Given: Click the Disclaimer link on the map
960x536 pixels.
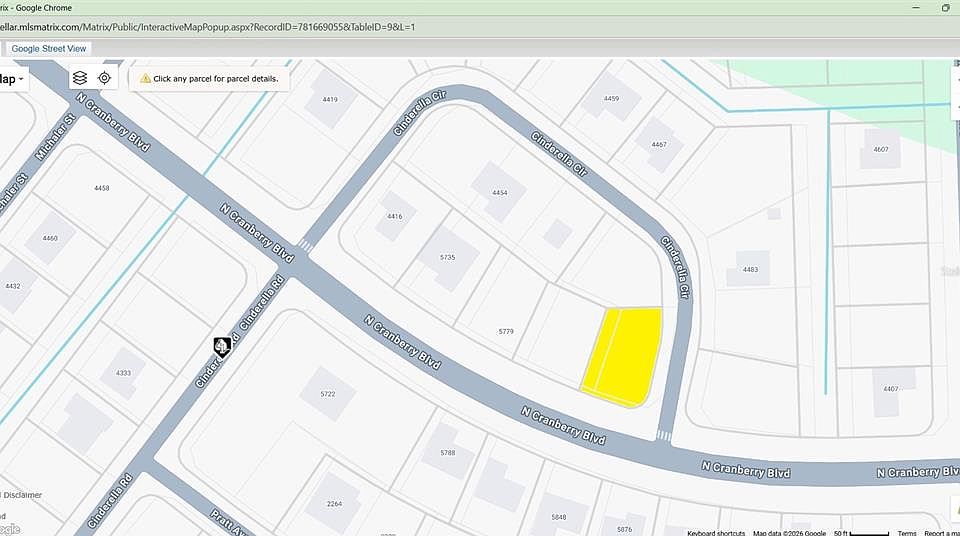Looking at the screenshot, I should pyautogui.click(x=22, y=494).
